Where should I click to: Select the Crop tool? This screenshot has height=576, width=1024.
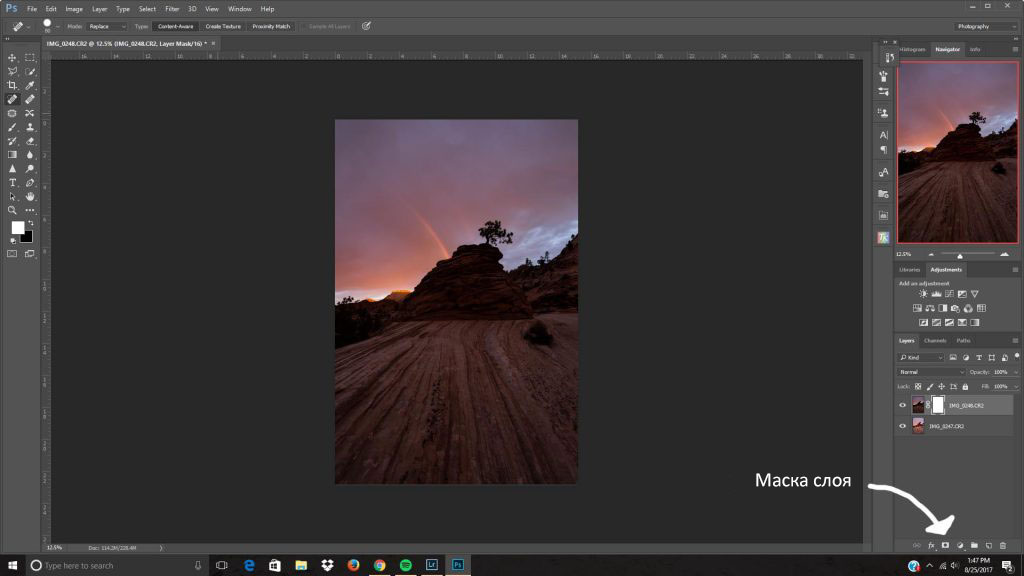click(x=13, y=86)
